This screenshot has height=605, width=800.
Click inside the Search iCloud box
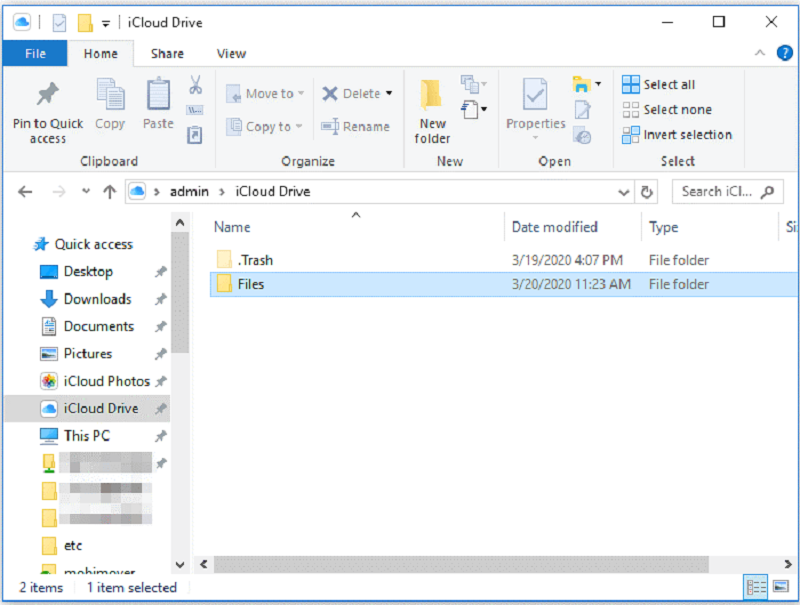(x=717, y=191)
